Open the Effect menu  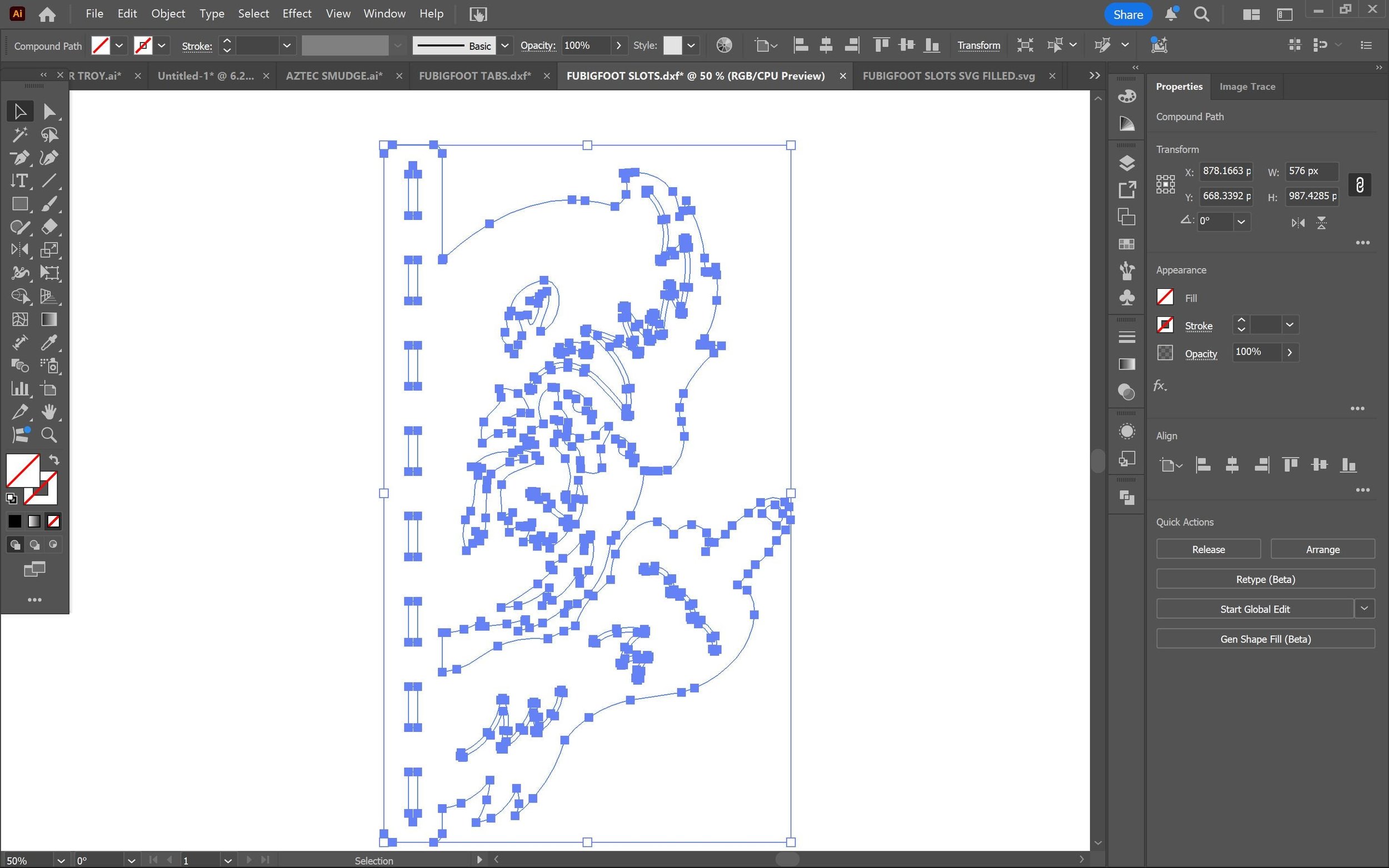coord(296,14)
